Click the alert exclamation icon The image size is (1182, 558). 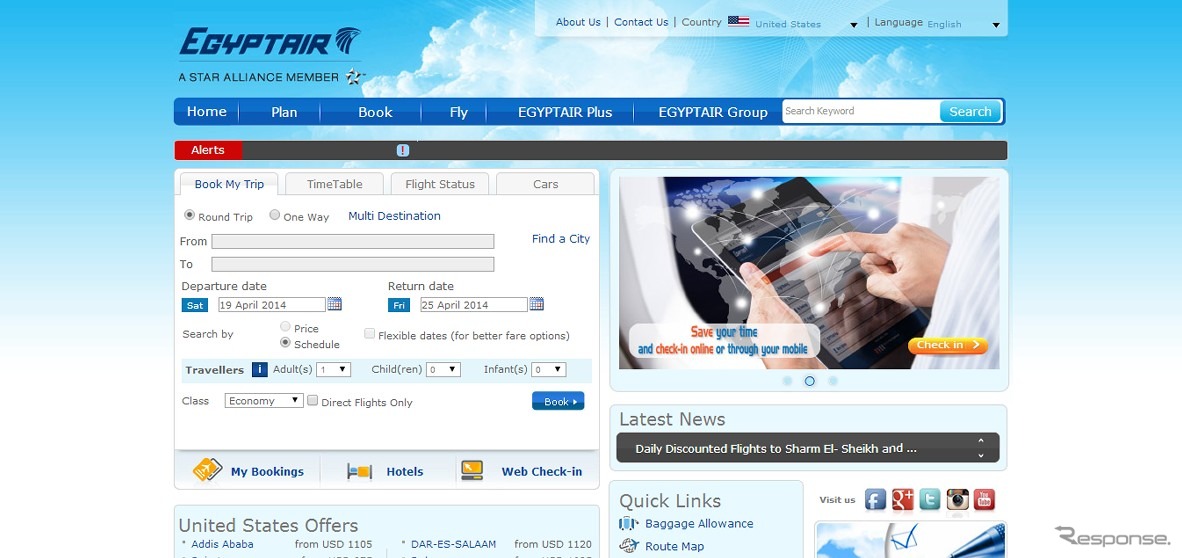(x=403, y=150)
